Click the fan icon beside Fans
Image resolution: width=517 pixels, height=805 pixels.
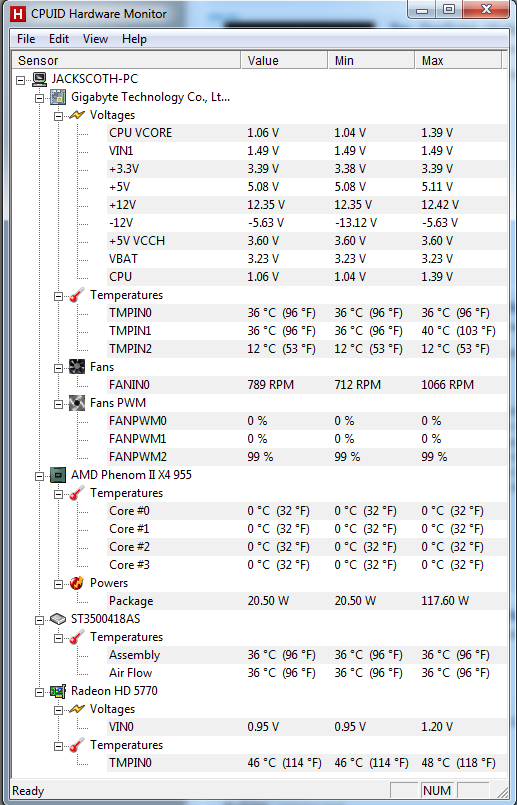pyautogui.click(x=77, y=367)
